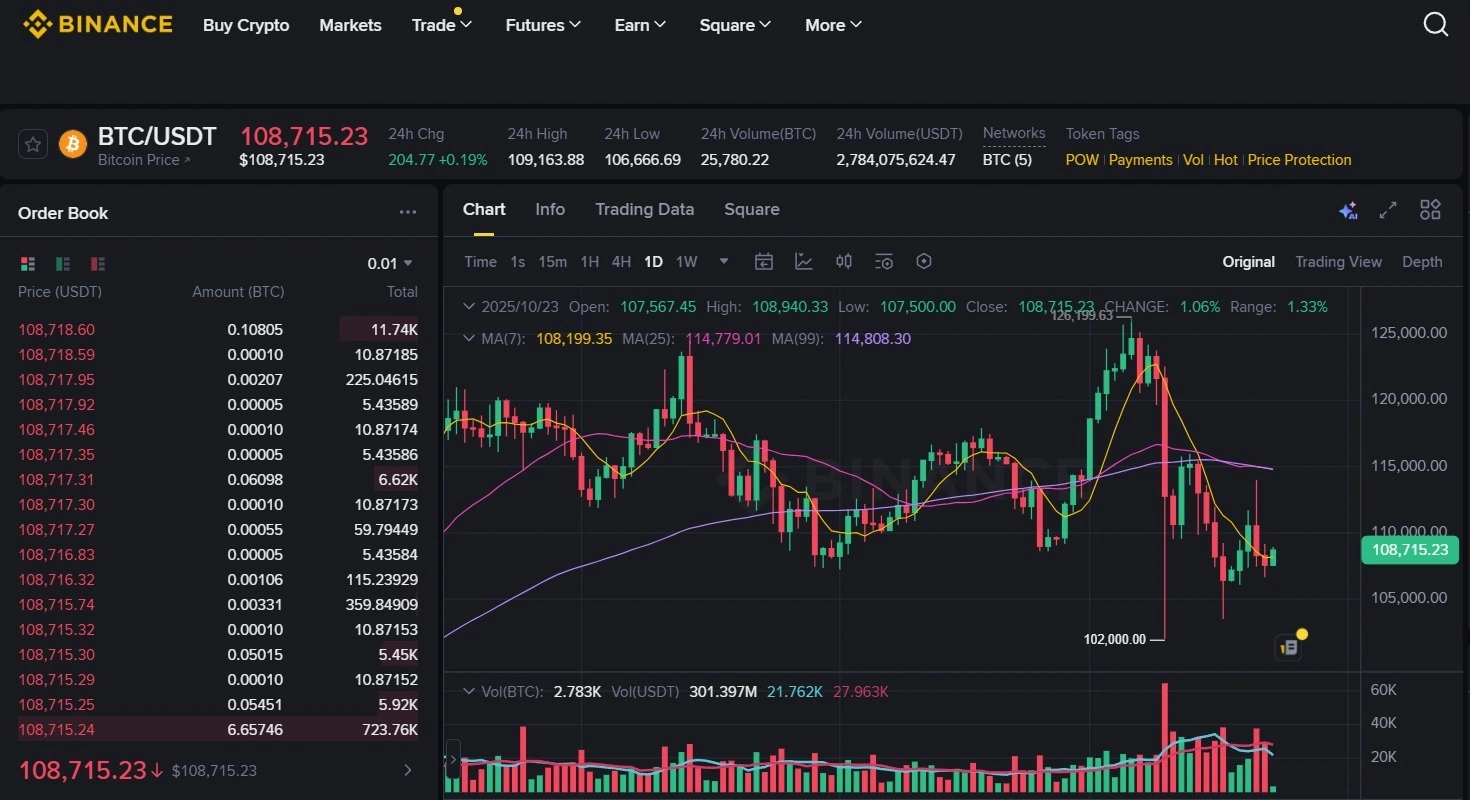Select the Trading View chart mode
Screen dimensions: 1472x800
pos(1338,262)
